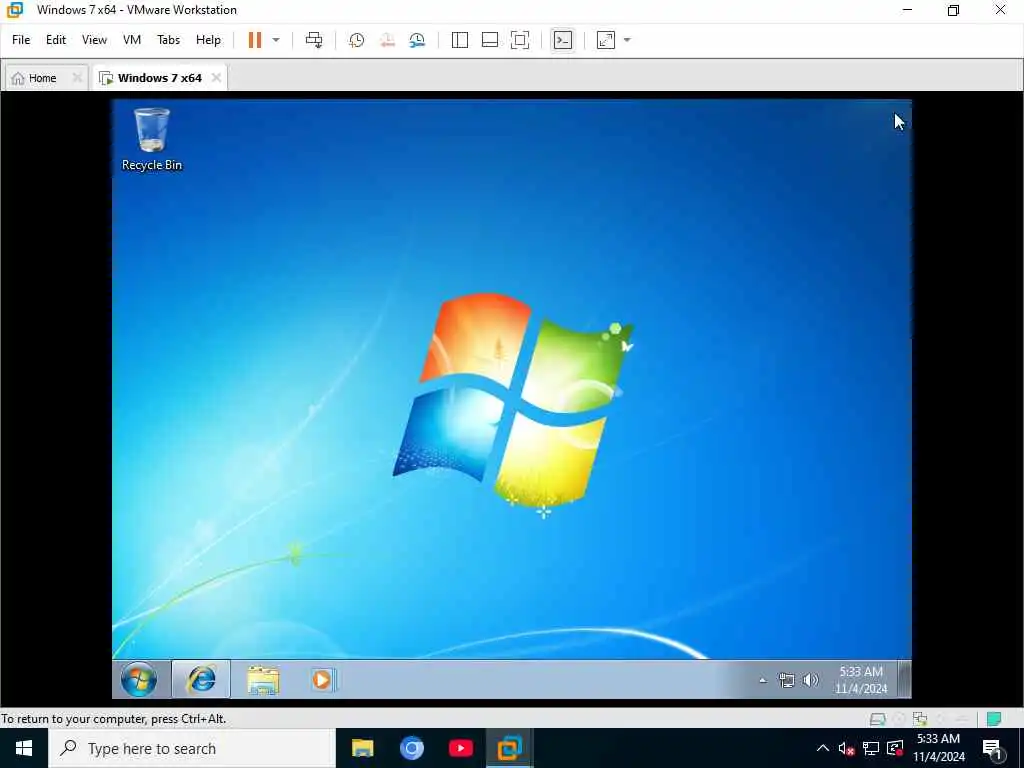The image size is (1024, 768).
Task: Enter full screen mode
Action: point(520,40)
